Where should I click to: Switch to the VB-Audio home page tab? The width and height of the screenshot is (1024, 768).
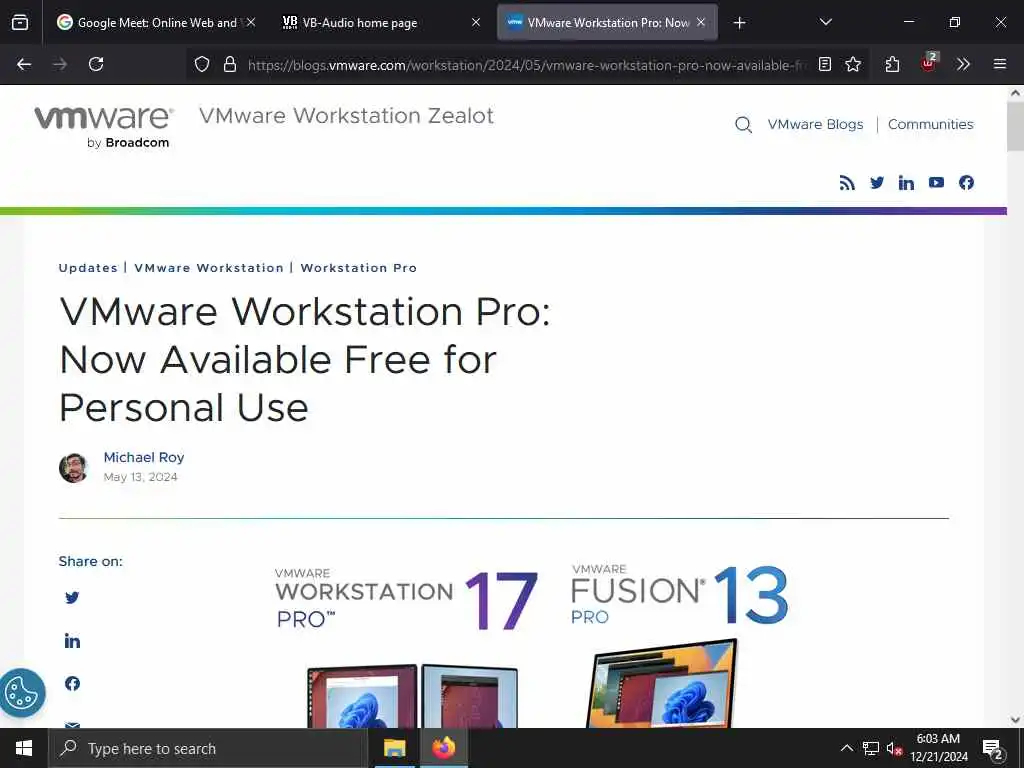coord(381,22)
